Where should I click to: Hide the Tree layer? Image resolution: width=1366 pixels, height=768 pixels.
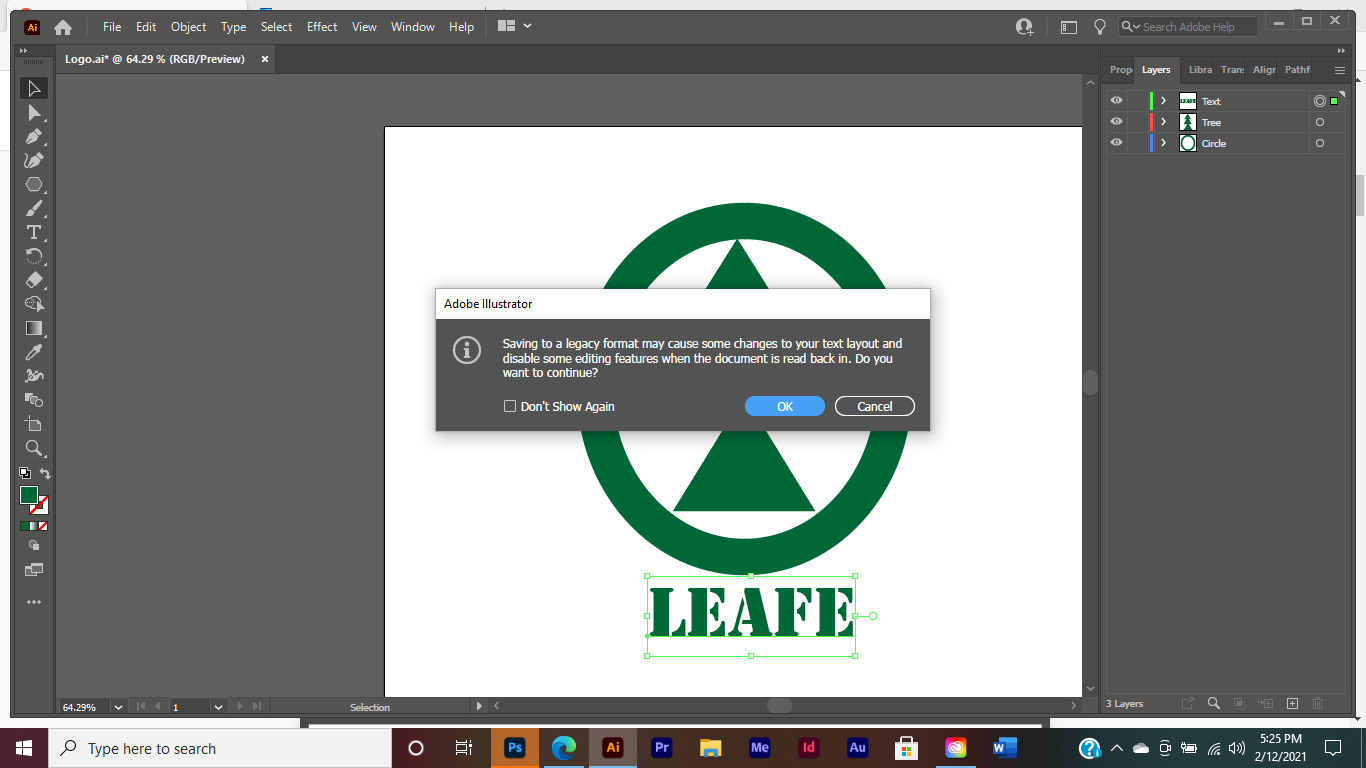pos(1116,121)
